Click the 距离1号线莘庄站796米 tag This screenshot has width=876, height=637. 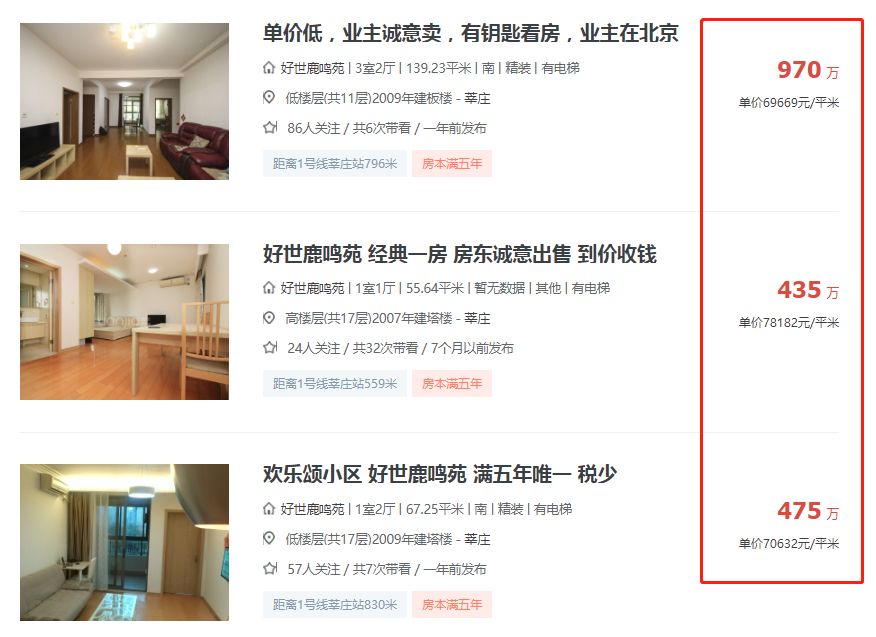coord(335,164)
